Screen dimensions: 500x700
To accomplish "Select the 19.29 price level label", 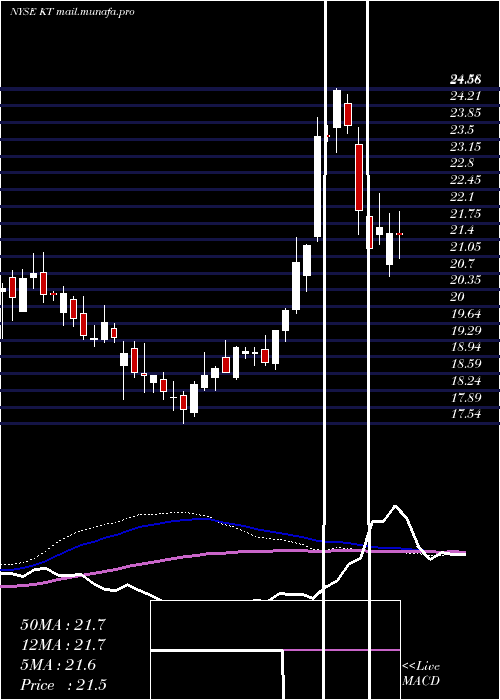I will (465, 331).
